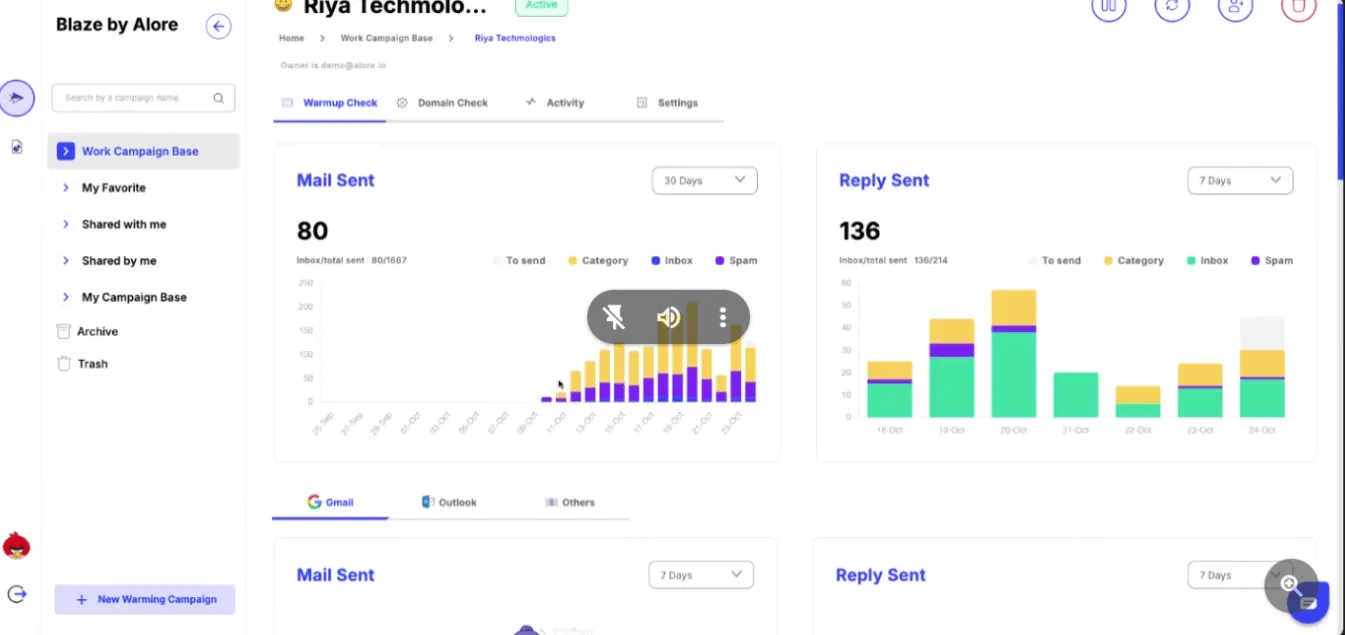This screenshot has height=635, width=1345.
Task: Delete campaign with the red trash icon
Action: (x=1298, y=6)
